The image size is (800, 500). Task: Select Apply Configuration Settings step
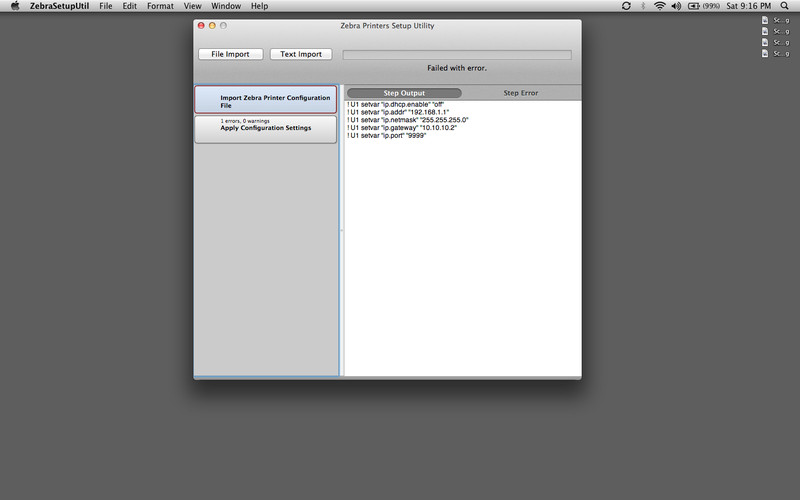pyautogui.click(x=265, y=128)
